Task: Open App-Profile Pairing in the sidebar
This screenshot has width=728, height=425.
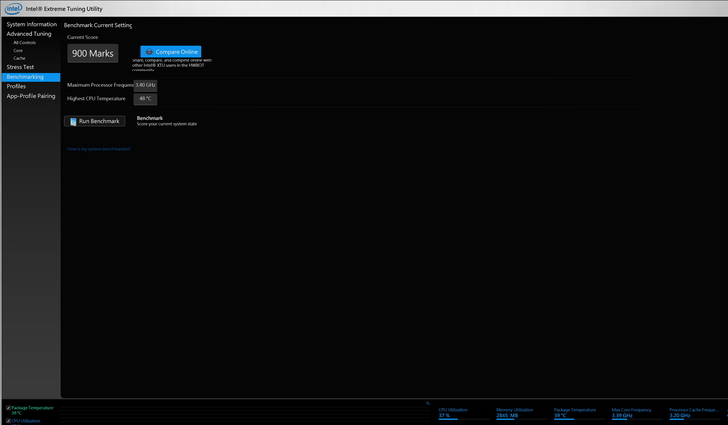Action: click(31, 96)
